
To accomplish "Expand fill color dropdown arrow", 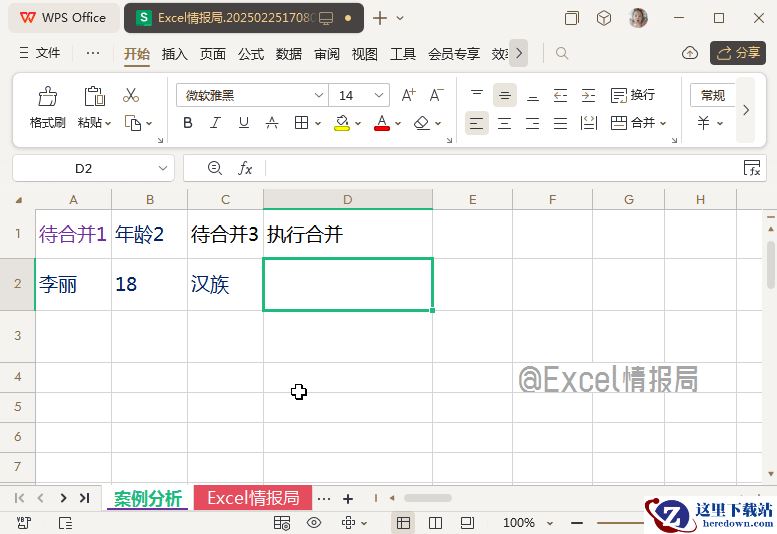I will tap(358, 123).
